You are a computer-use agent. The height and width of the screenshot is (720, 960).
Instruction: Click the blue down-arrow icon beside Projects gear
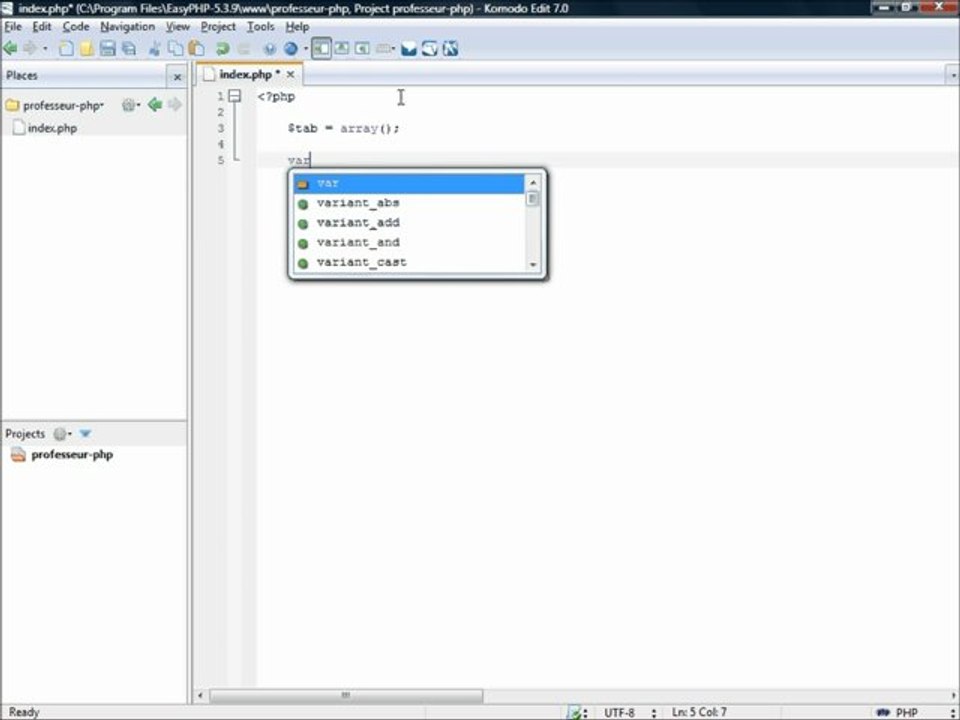pyautogui.click(x=85, y=433)
